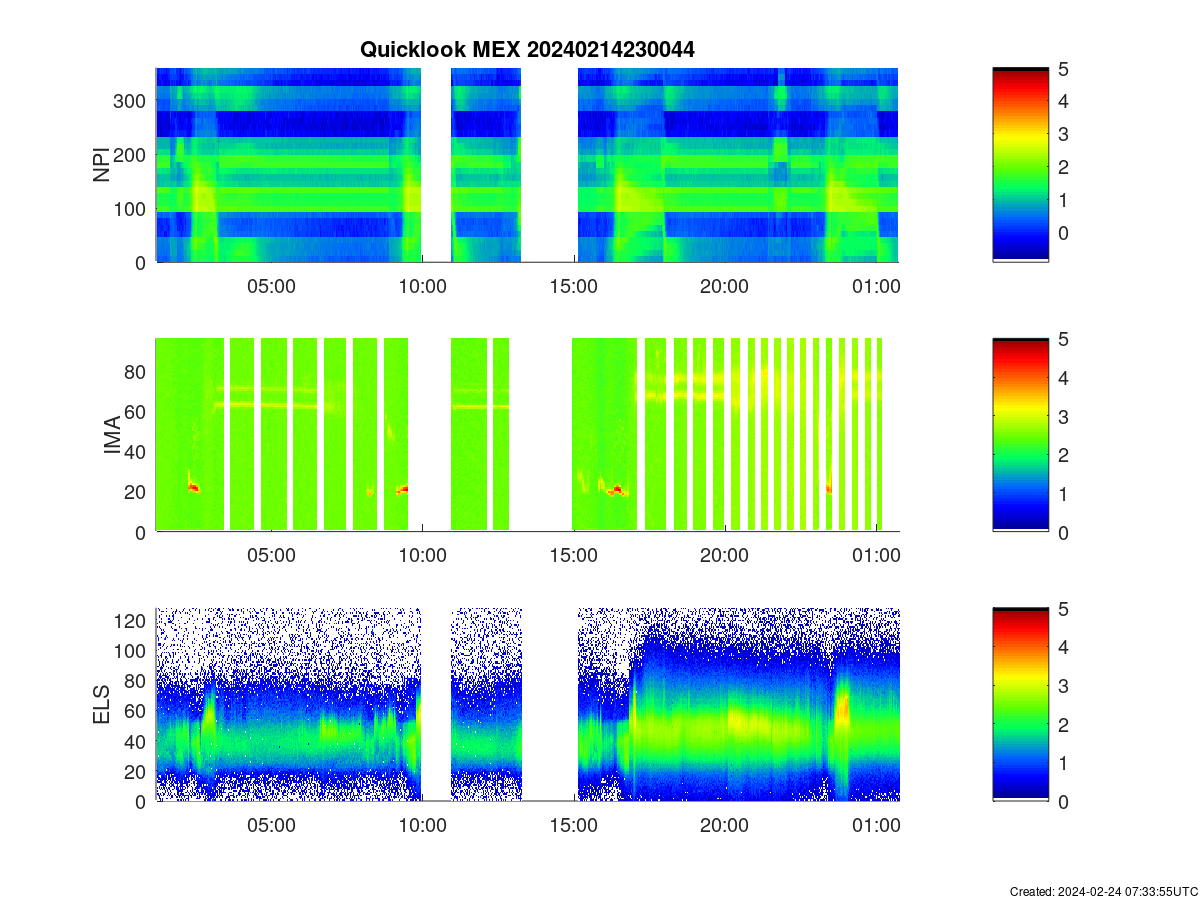Image resolution: width=1200 pixels, height=900 pixels.
Task: Click the 40 tick on IMA axis
Action: (x=136, y=451)
